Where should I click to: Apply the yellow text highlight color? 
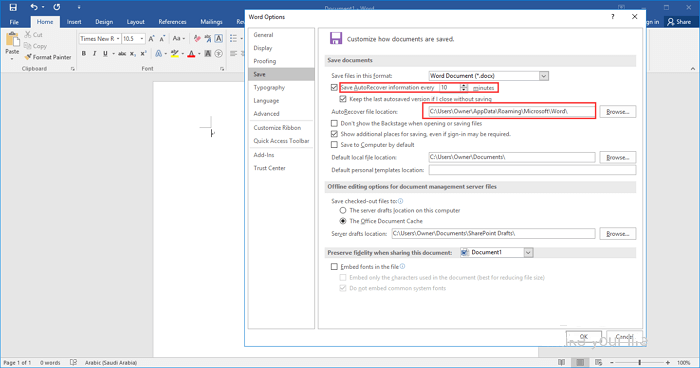click(174, 54)
